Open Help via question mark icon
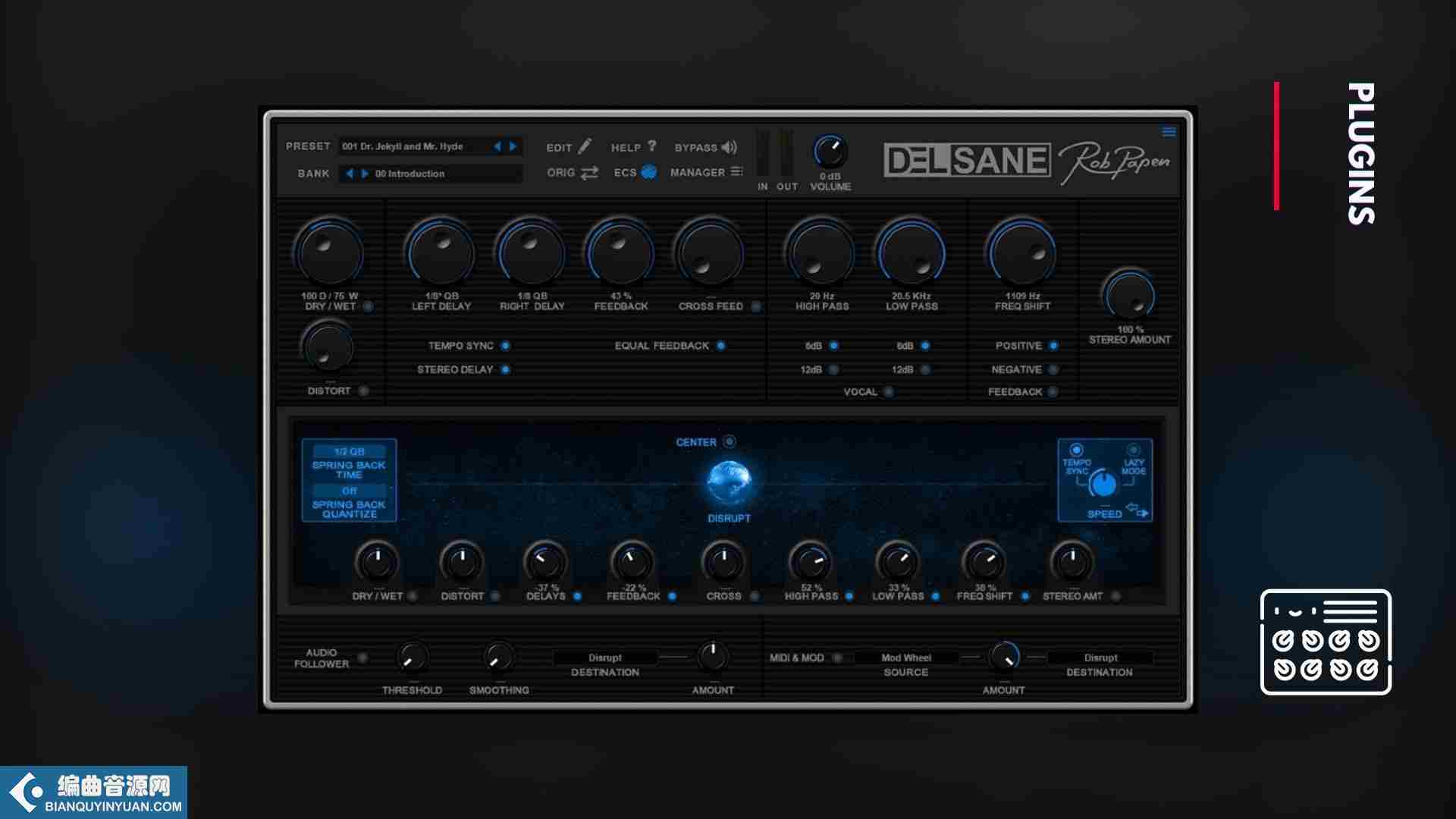1456x819 pixels. [x=651, y=146]
